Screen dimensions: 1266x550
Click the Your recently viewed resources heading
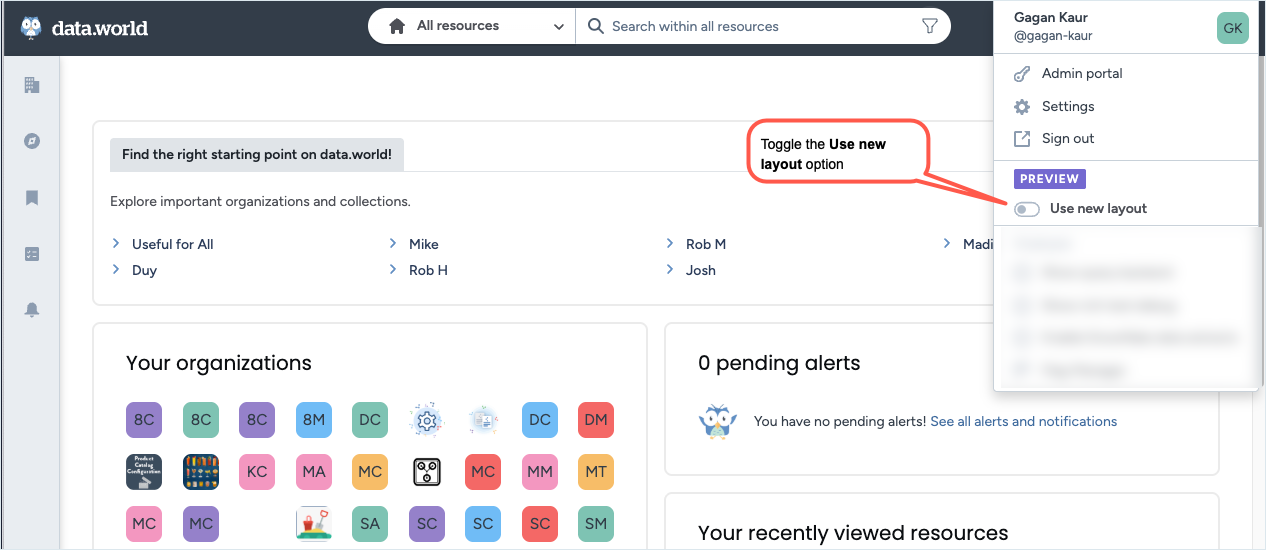(x=853, y=533)
